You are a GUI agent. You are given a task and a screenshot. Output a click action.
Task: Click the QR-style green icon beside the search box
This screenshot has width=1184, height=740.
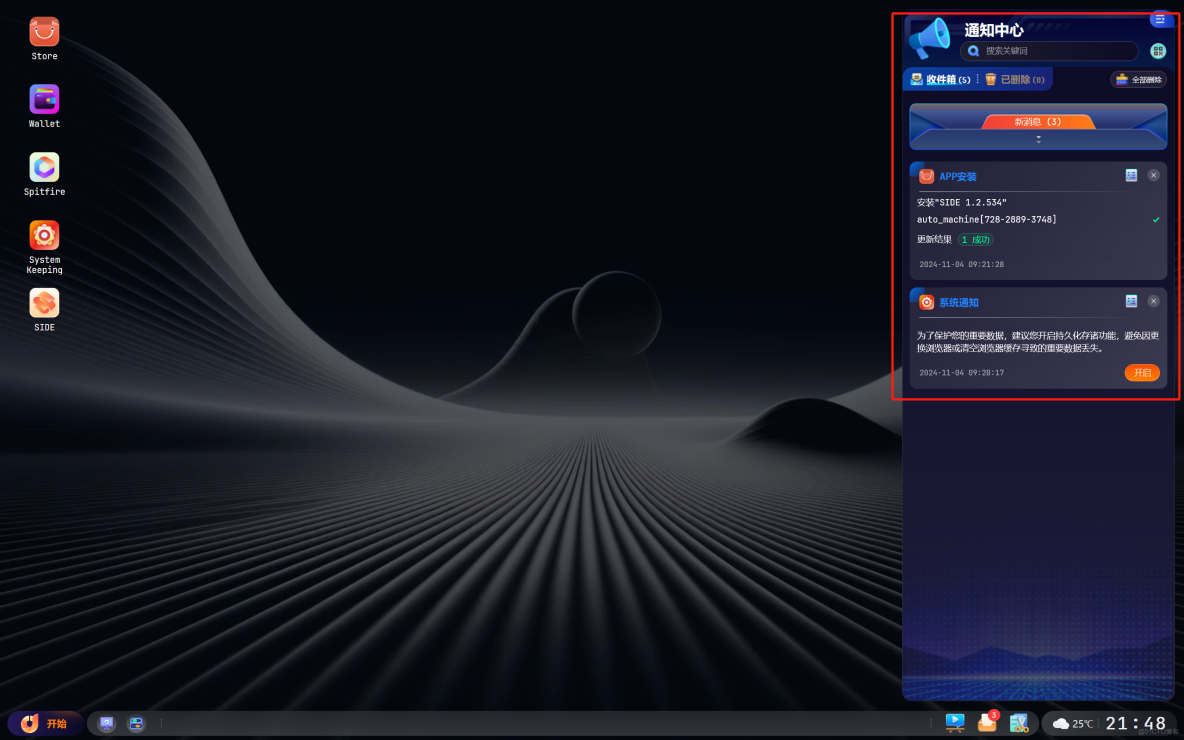coord(1158,51)
